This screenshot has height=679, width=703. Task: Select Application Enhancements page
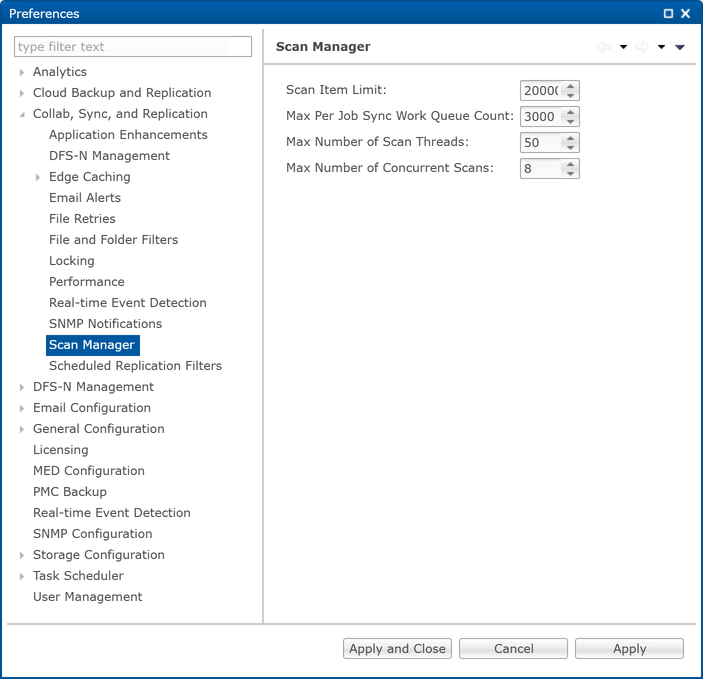click(128, 135)
